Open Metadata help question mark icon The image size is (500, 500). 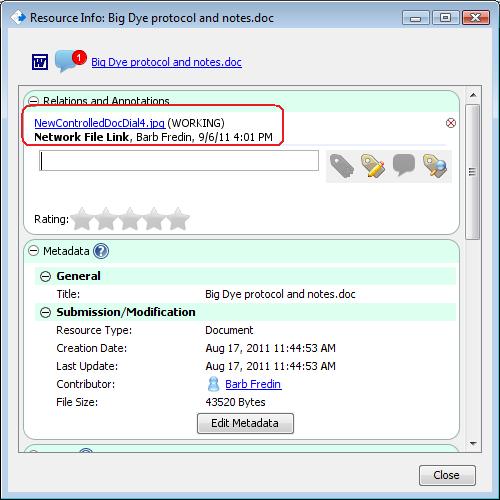pyautogui.click(x=101, y=251)
